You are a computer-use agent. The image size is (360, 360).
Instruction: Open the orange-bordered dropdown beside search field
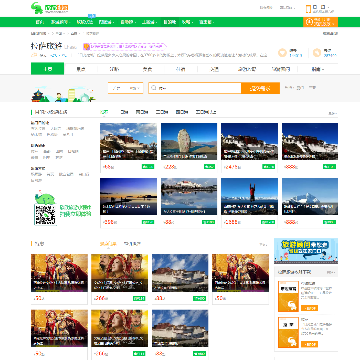click(x=125, y=88)
